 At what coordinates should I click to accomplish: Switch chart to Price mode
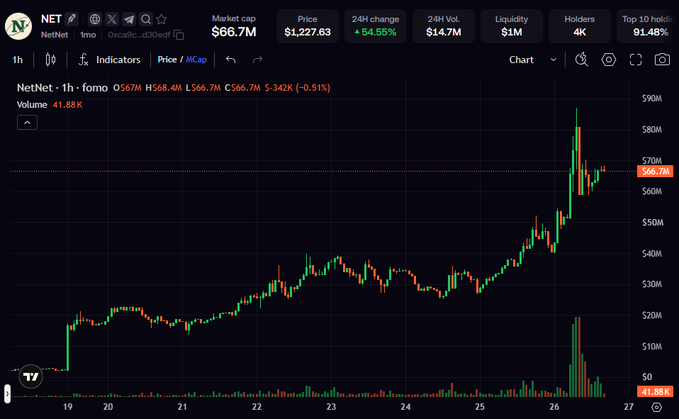click(167, 60)
